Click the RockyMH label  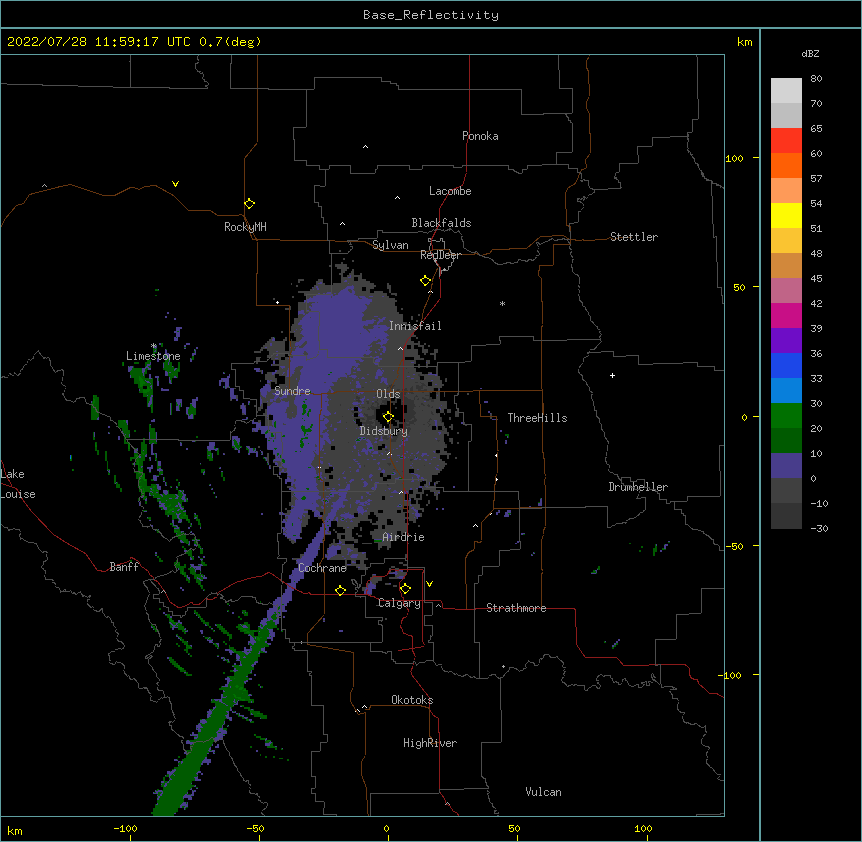pos(245,227)
